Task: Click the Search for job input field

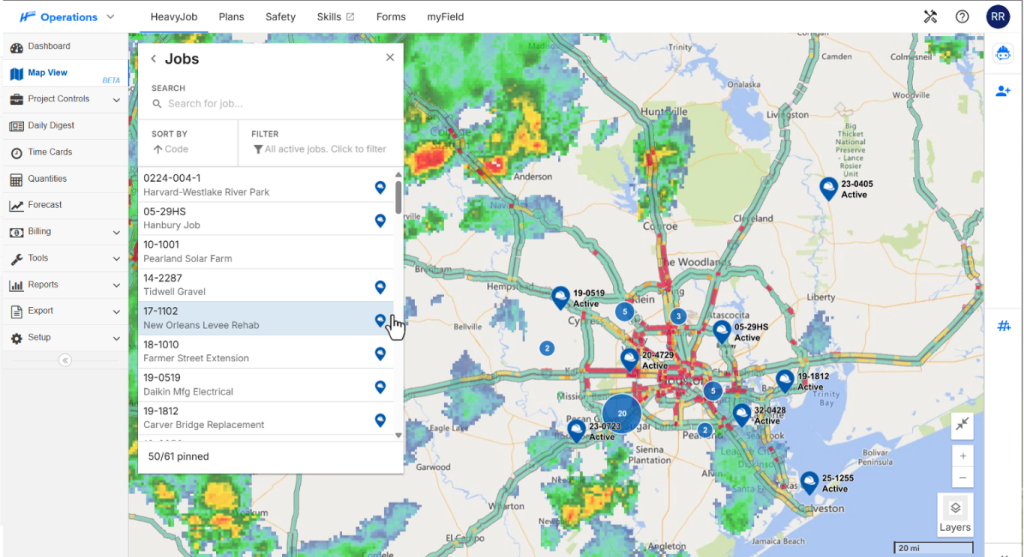Action: coord(270,104)
